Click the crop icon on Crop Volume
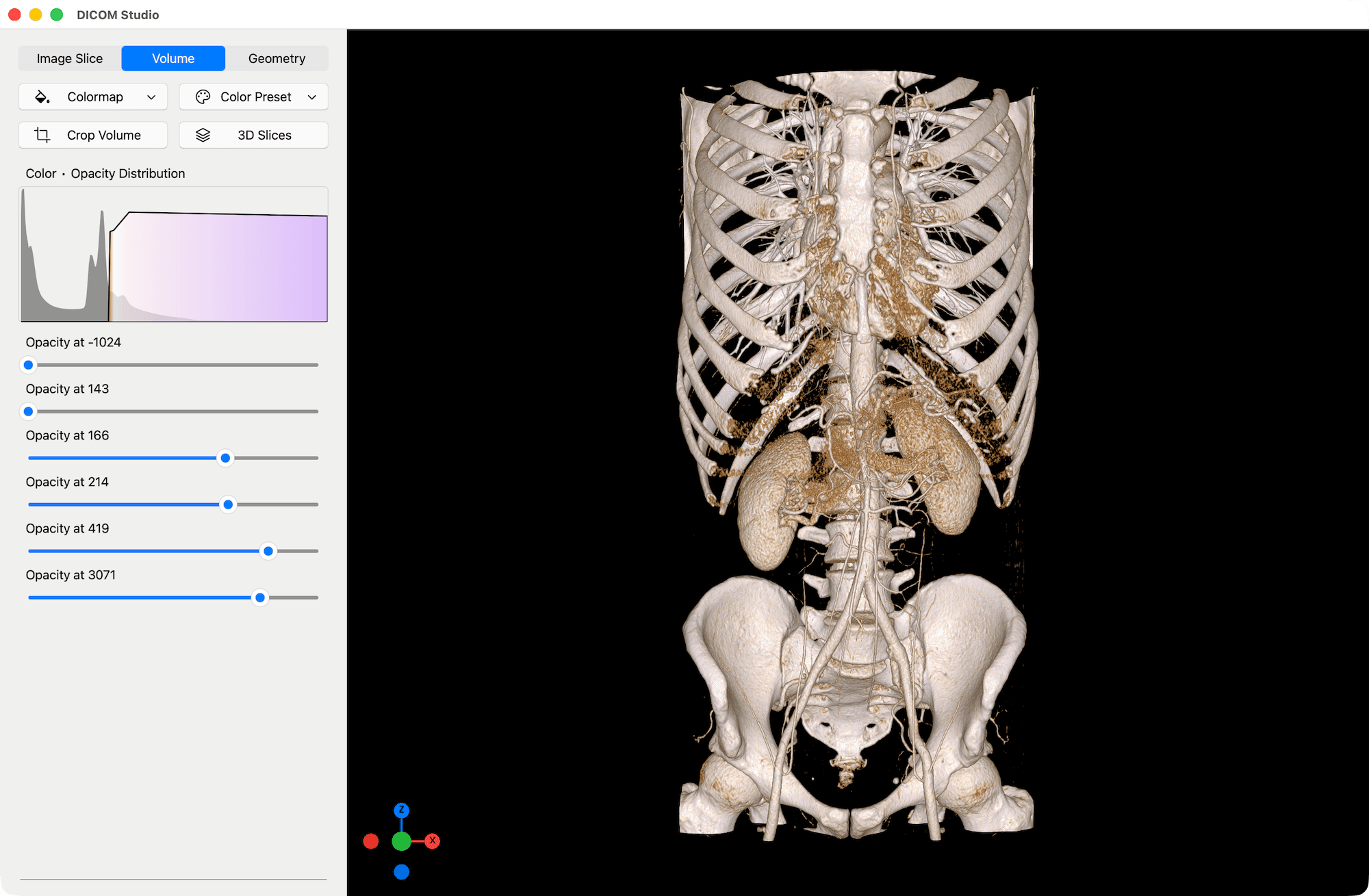Image resolution: width=1369 pixels, height=896 pixels. tap(42, 135)
